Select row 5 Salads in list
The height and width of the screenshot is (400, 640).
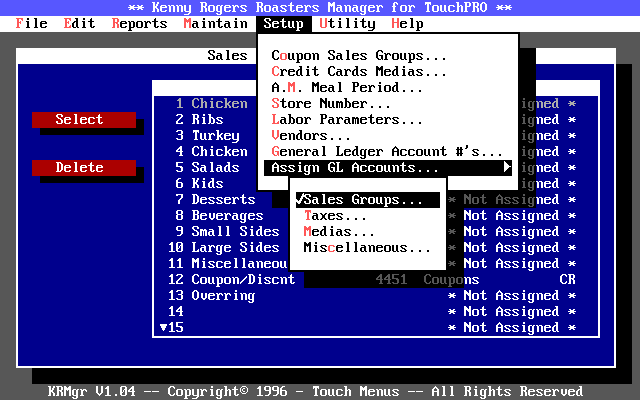pyautogui.click(x=207, y=167)
